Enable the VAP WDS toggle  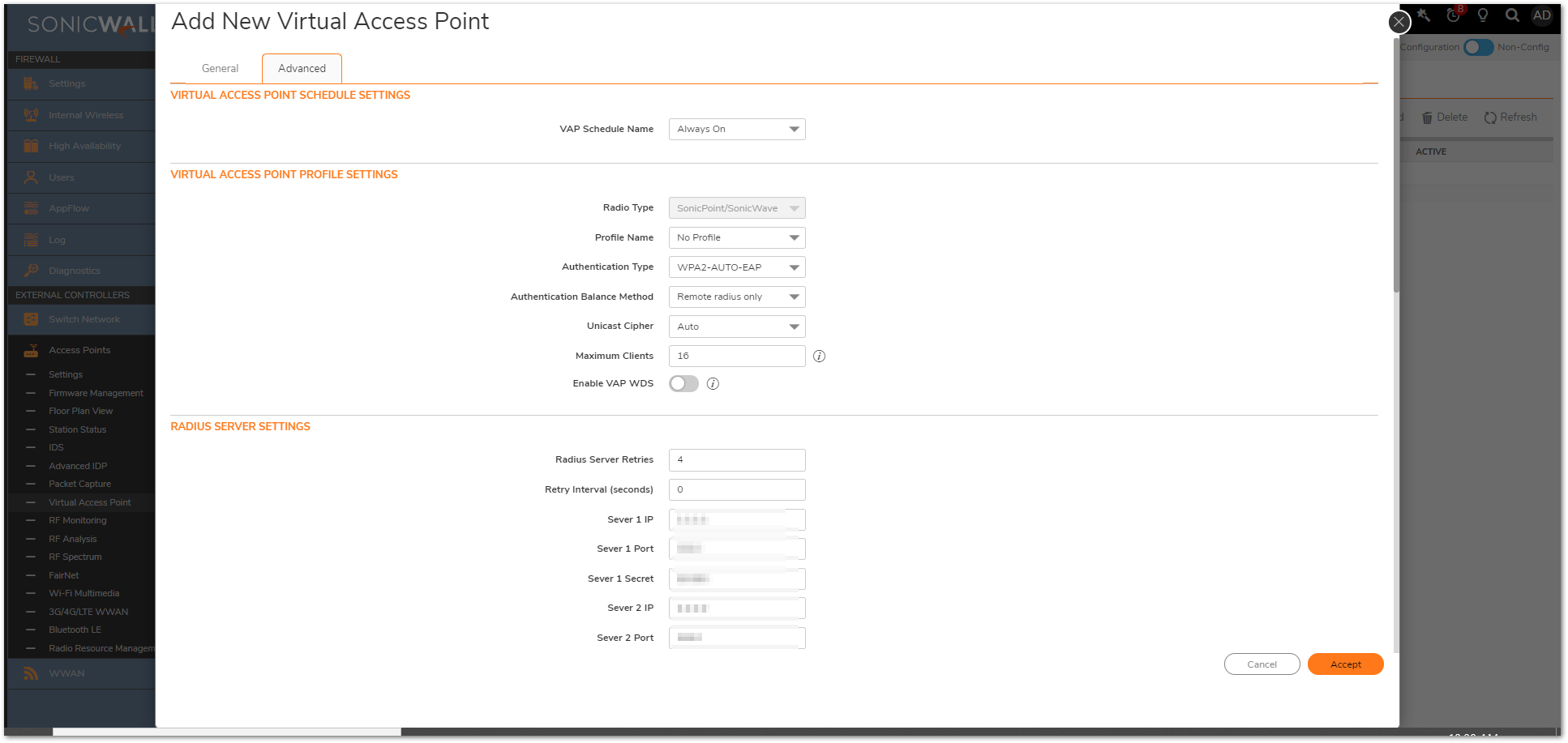[683, 384]
